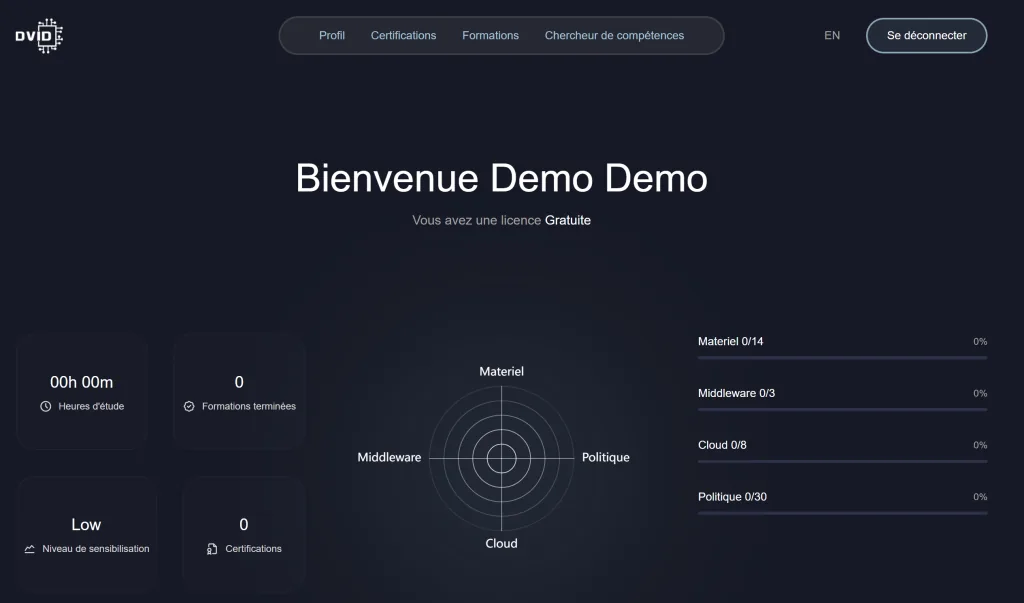Click the Politique 0/30 progress bar

(842, 513)
